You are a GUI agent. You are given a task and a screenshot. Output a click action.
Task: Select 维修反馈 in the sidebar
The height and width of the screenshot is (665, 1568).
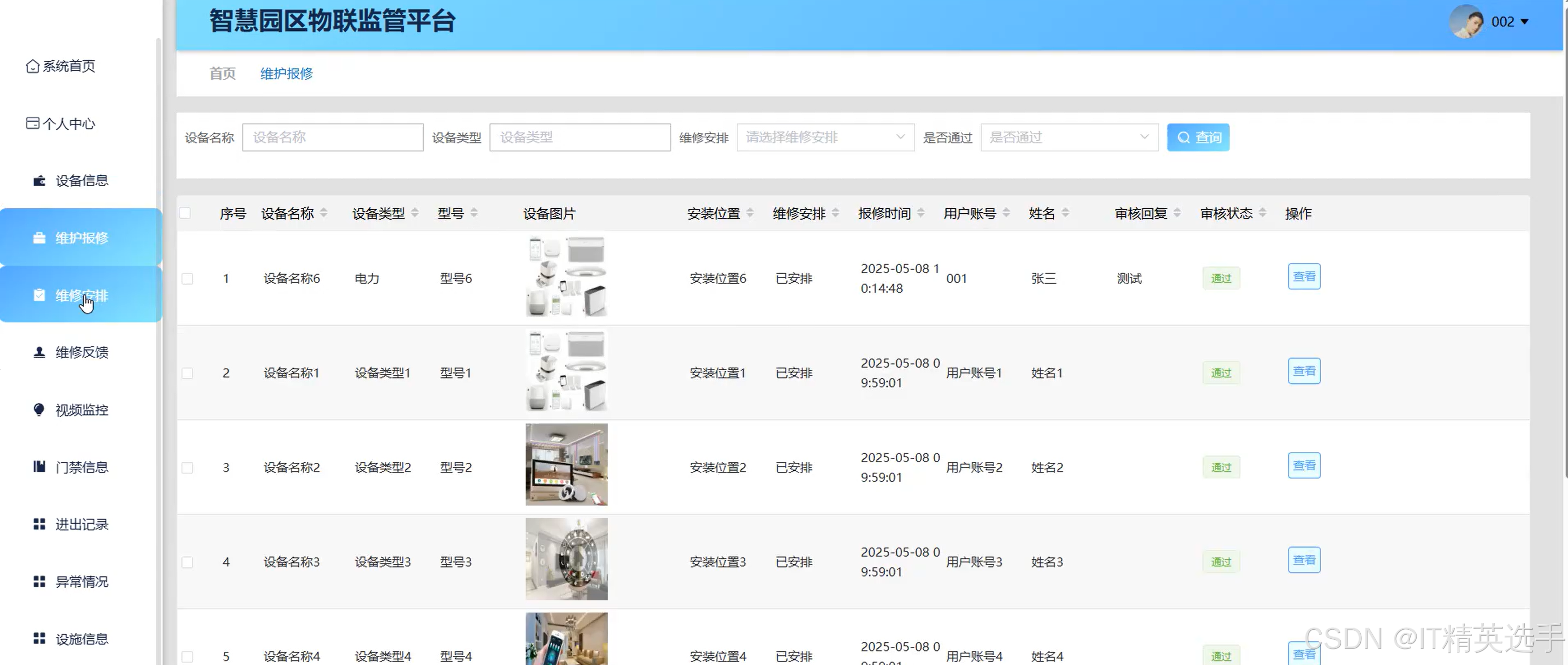82,353
